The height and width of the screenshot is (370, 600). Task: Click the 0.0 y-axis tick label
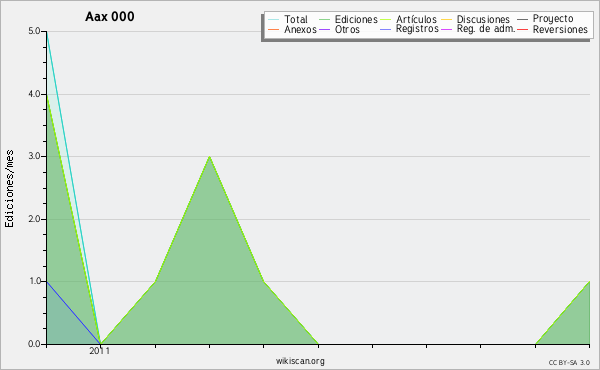34,344
